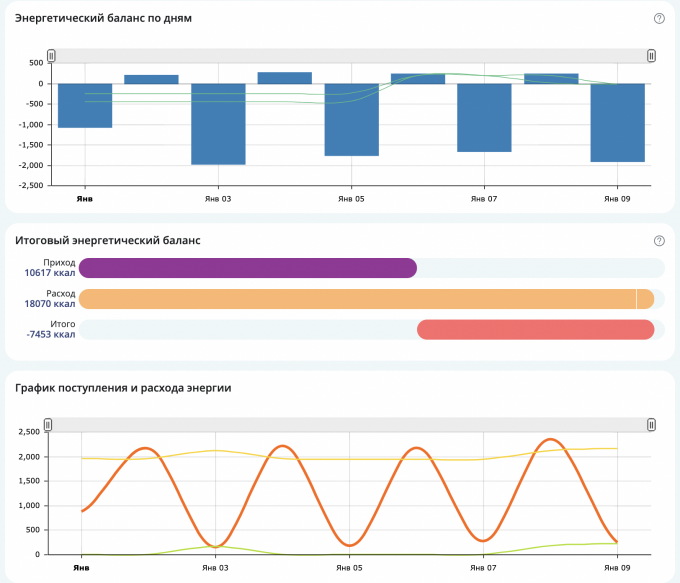The width and height of the screenshot is (680, 583).
Task: Click the range scrollbar track above intake/expenditure chart
Action: click(350, 425)
